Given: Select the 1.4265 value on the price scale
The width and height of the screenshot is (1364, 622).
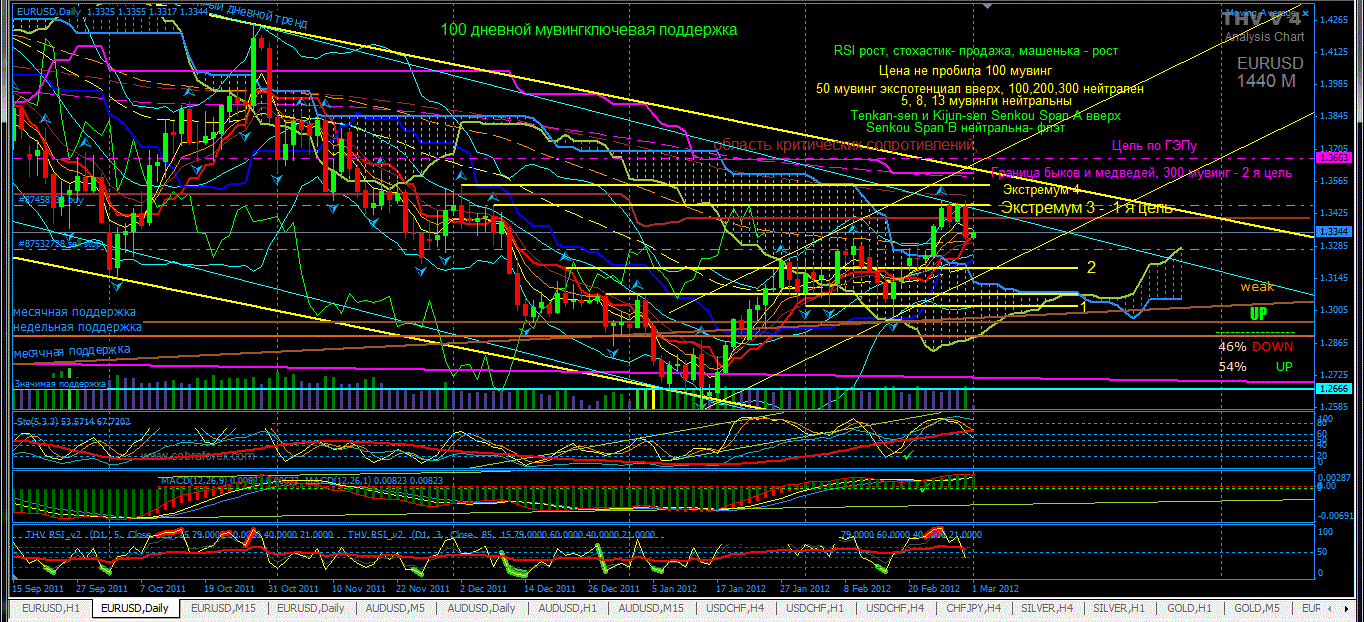Looking at the screenshot, I should click(x=1333, y=19).
